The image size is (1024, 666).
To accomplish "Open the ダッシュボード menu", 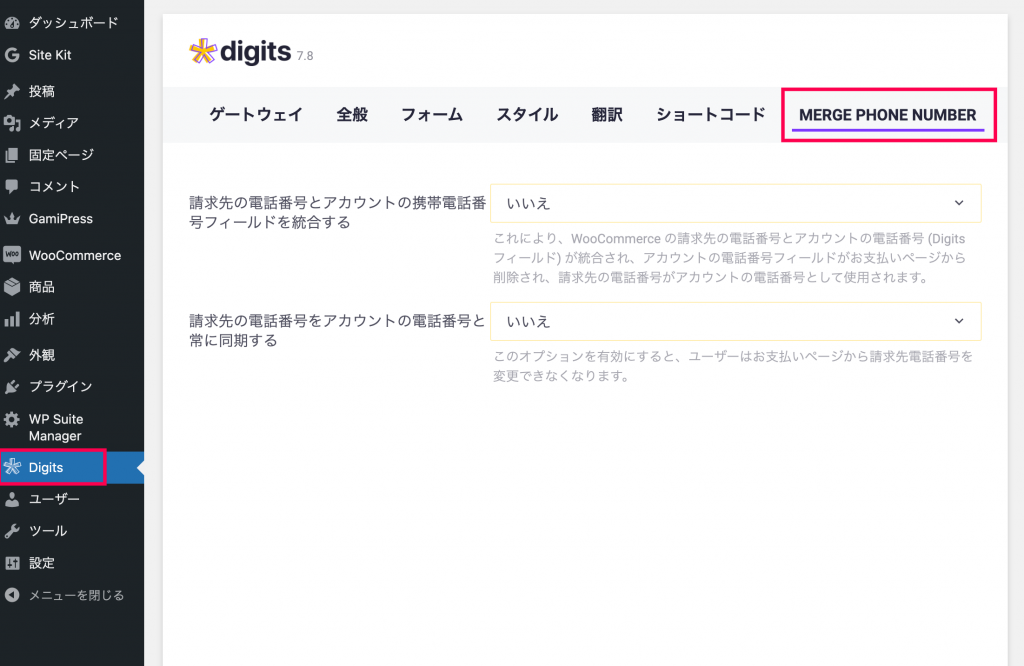I will [x=72, y=23].
